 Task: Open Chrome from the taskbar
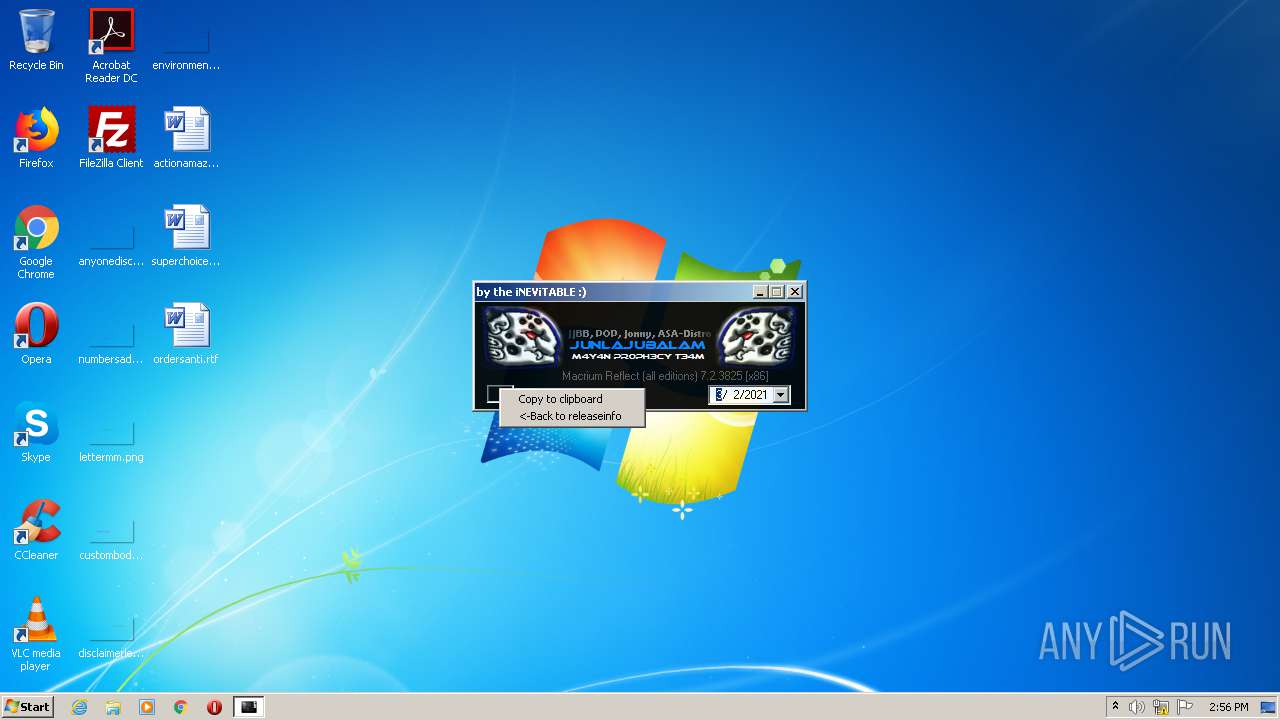[x=181, y=707]
